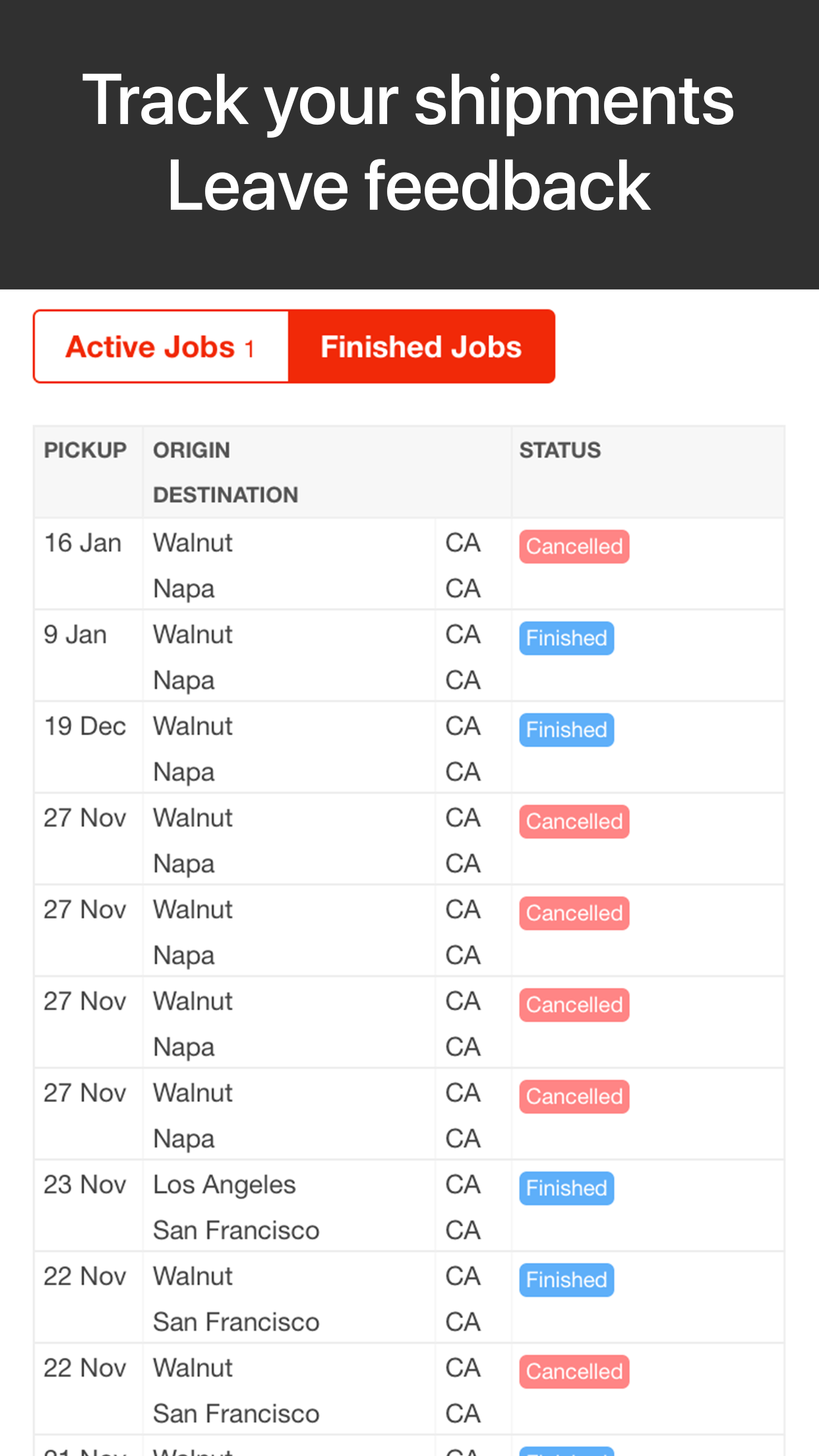This screenshot has width=819, height=1456.
Task: Click Cancelled badge on 22 Nov job
Action: [x=574, y=1372]
